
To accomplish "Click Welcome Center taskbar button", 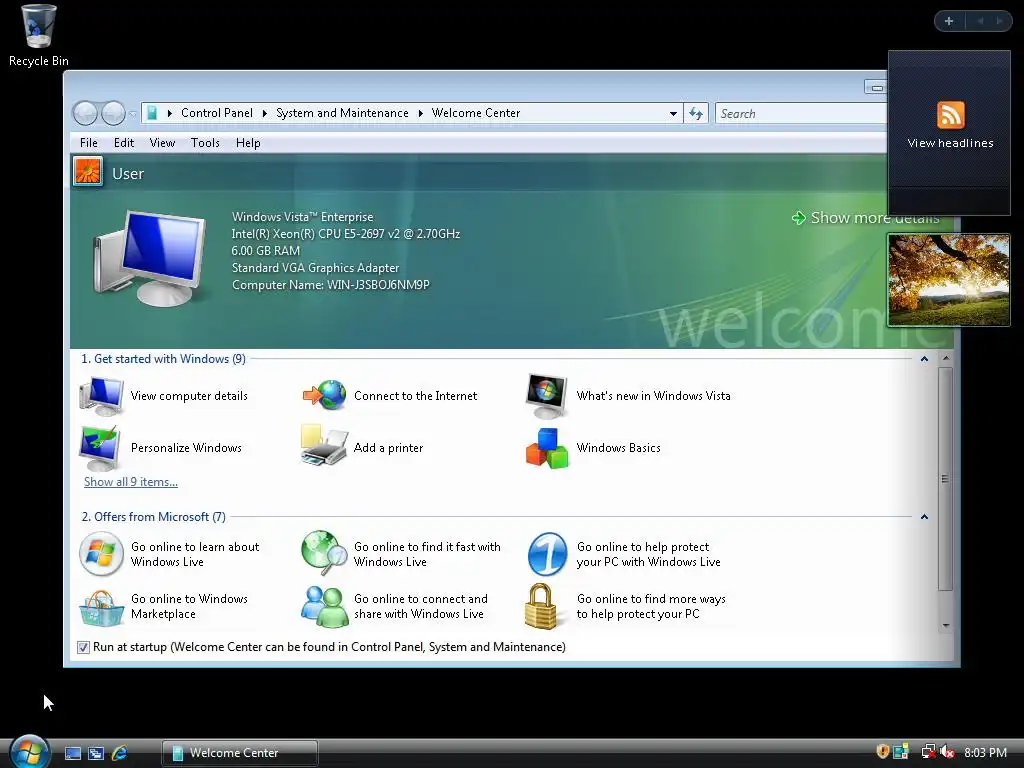I will tap(240, 753).
